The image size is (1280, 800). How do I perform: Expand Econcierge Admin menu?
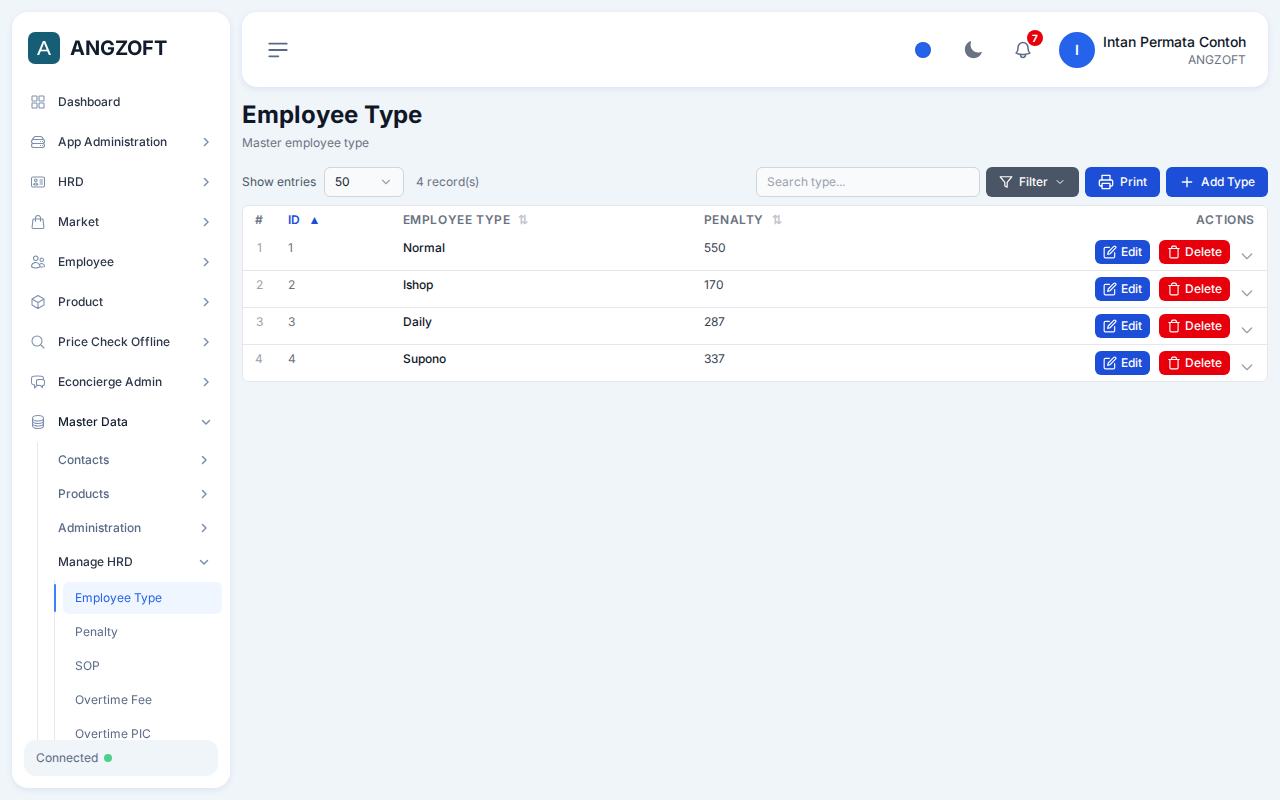(121, 382)
